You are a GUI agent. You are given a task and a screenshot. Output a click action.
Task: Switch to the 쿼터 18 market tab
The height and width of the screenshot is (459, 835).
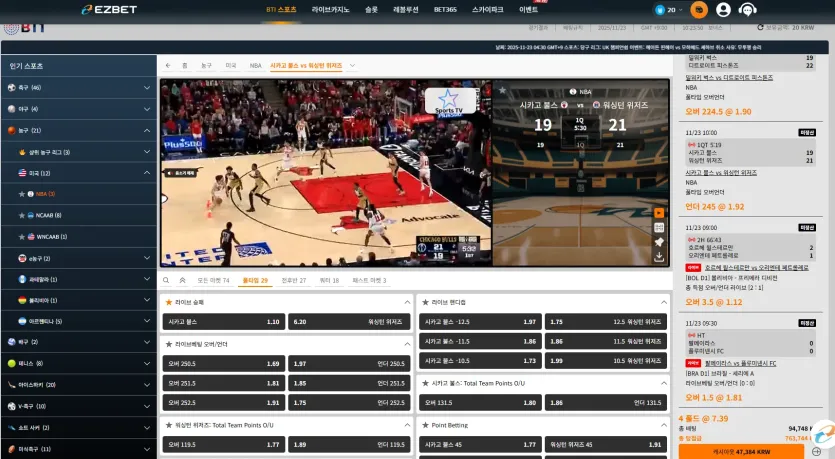coord(329,280)
